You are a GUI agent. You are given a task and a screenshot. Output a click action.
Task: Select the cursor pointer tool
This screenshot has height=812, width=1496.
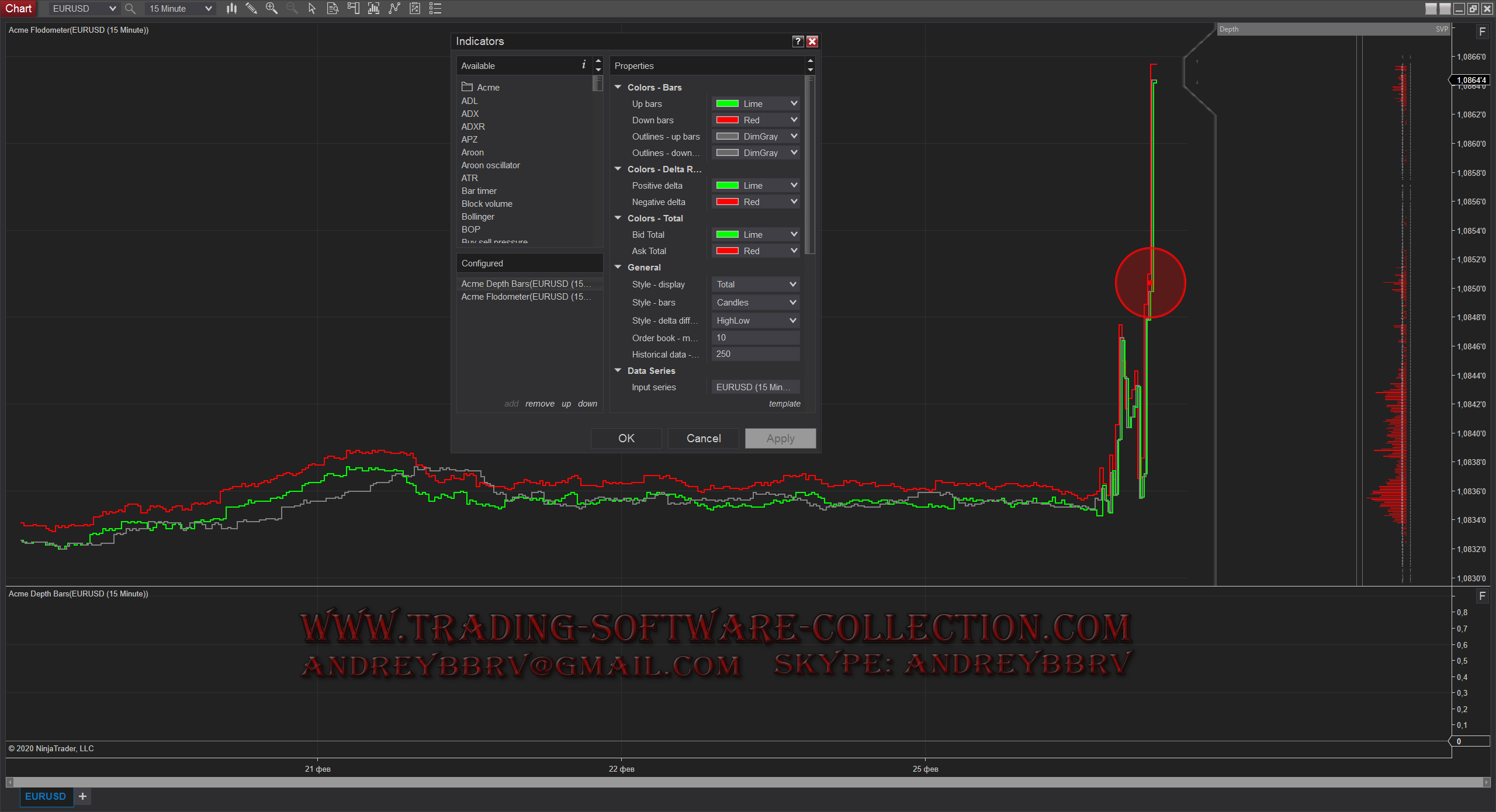[x=312, y=8]
